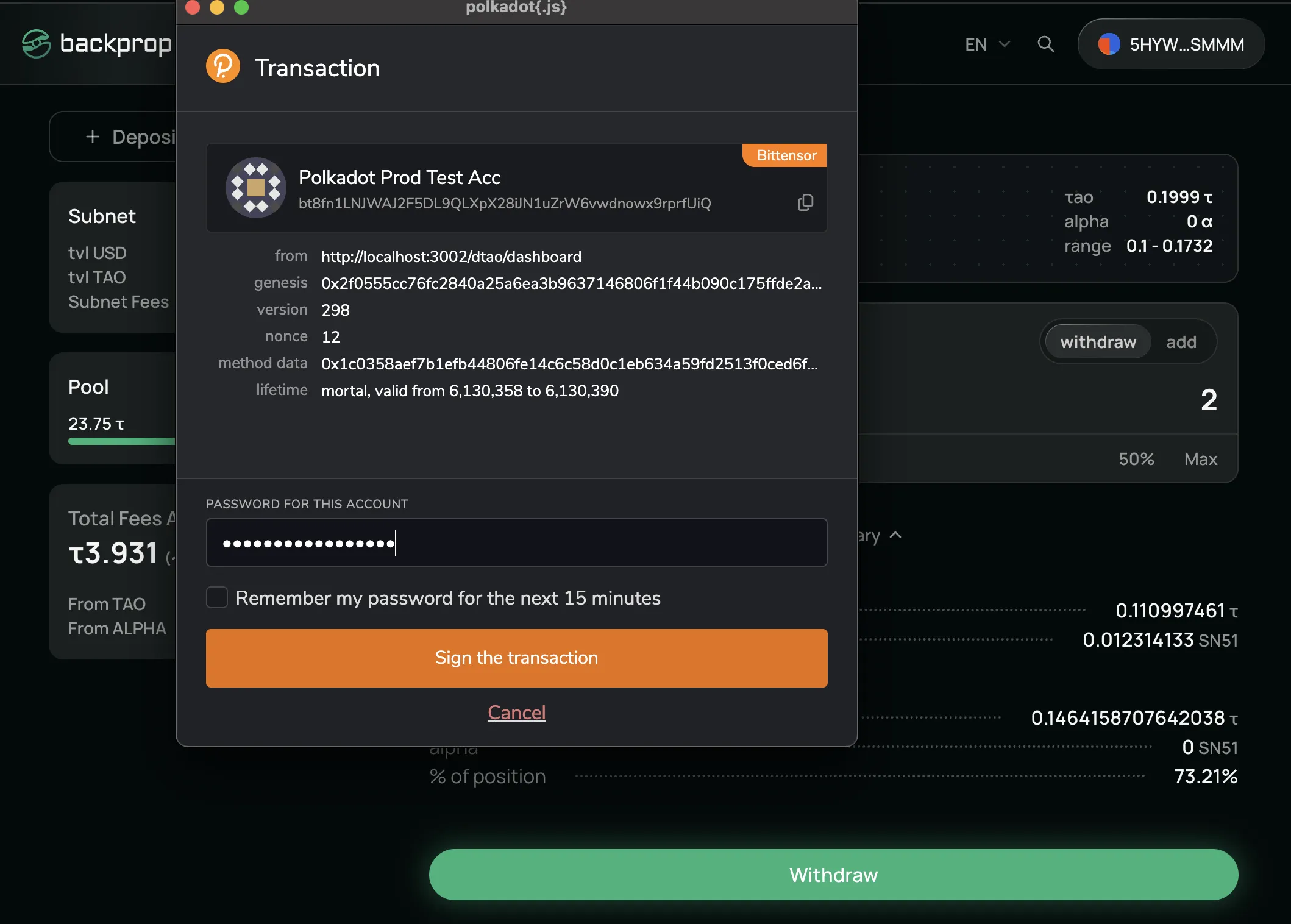Click the Pool progress bar
Viewport: 1291px width, 924px height.
pyautogui.click(x=122, y=441)
